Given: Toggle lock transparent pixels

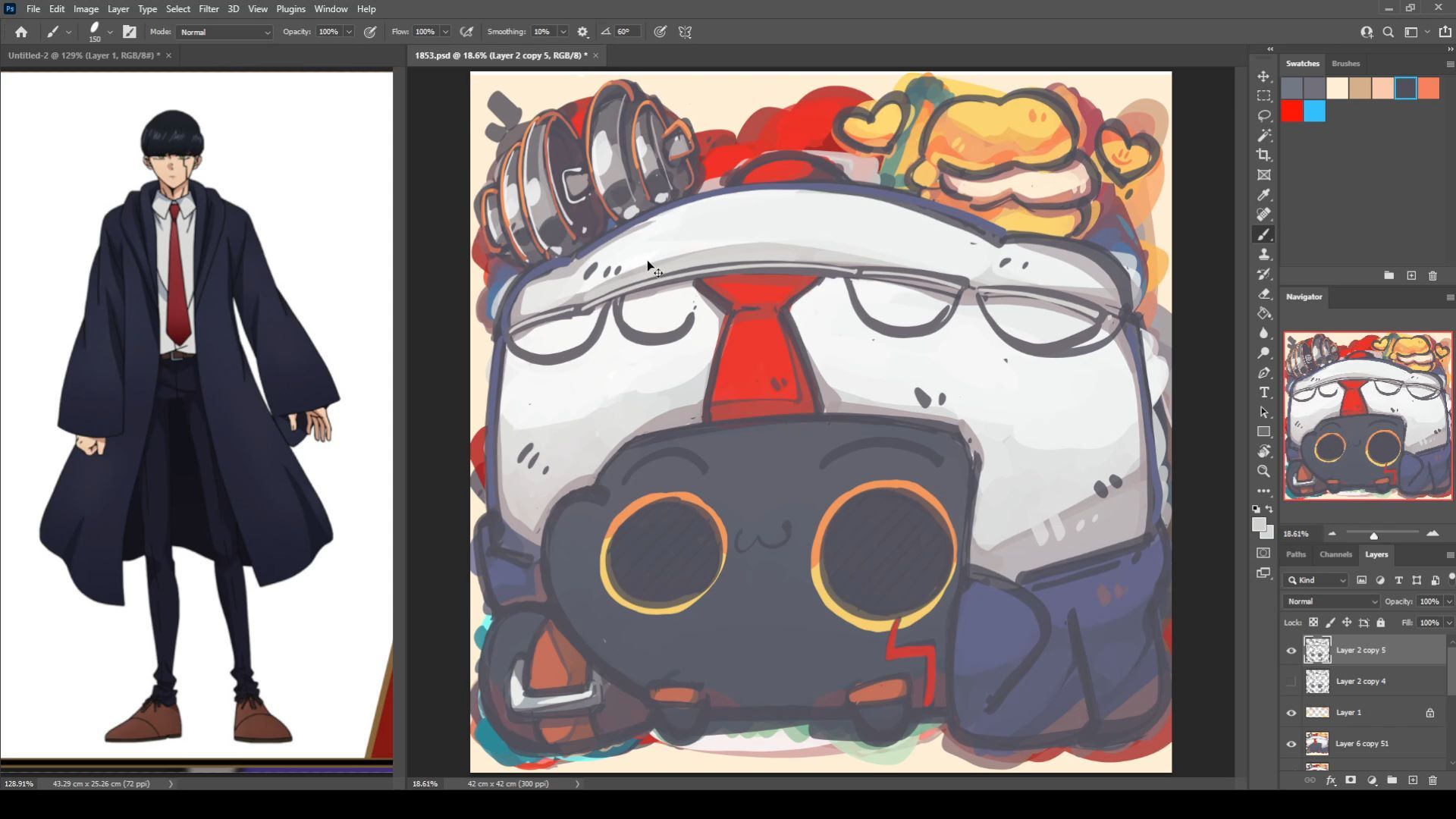Looking at the screenshot, I should pos(1313,623).
